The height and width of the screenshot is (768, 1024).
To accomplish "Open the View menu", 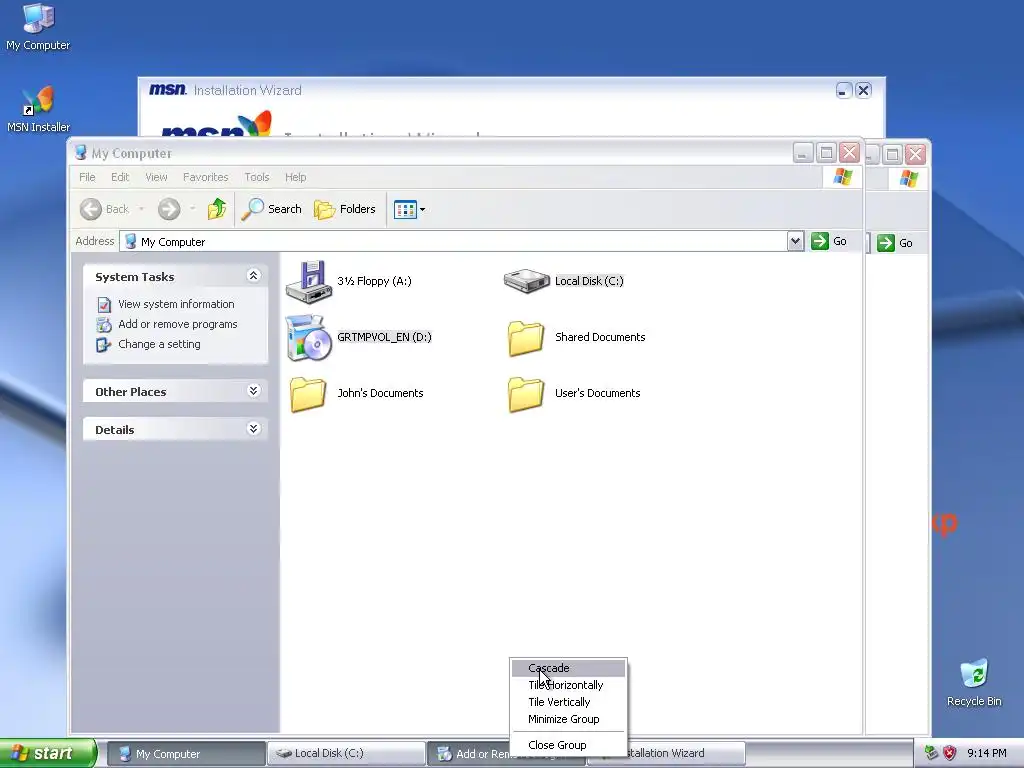I will 156,177.
